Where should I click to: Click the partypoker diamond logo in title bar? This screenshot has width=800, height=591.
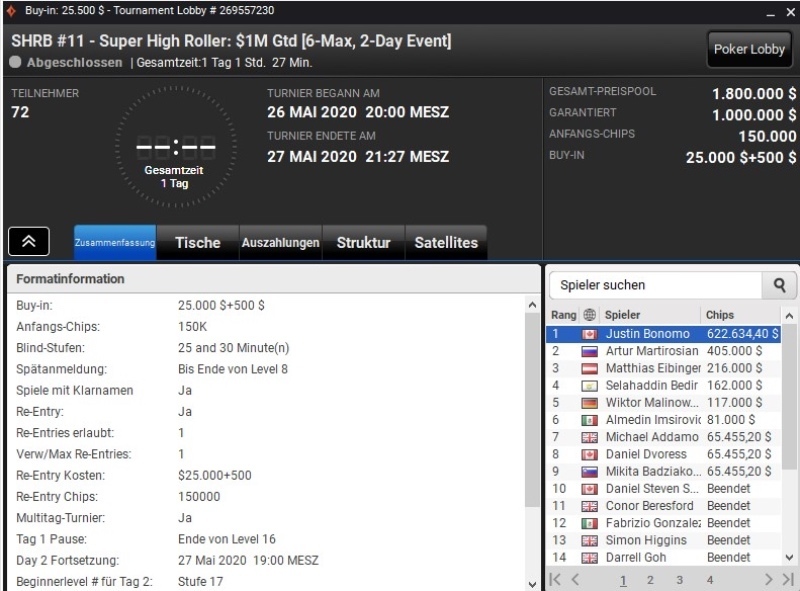(11, 10)
